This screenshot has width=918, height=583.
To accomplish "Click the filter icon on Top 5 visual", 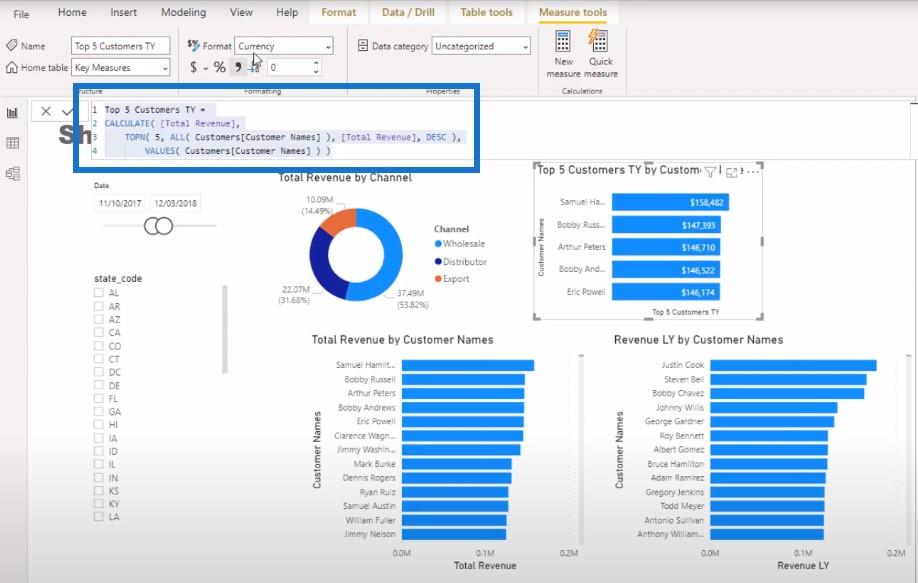I will tap(710, 172).
